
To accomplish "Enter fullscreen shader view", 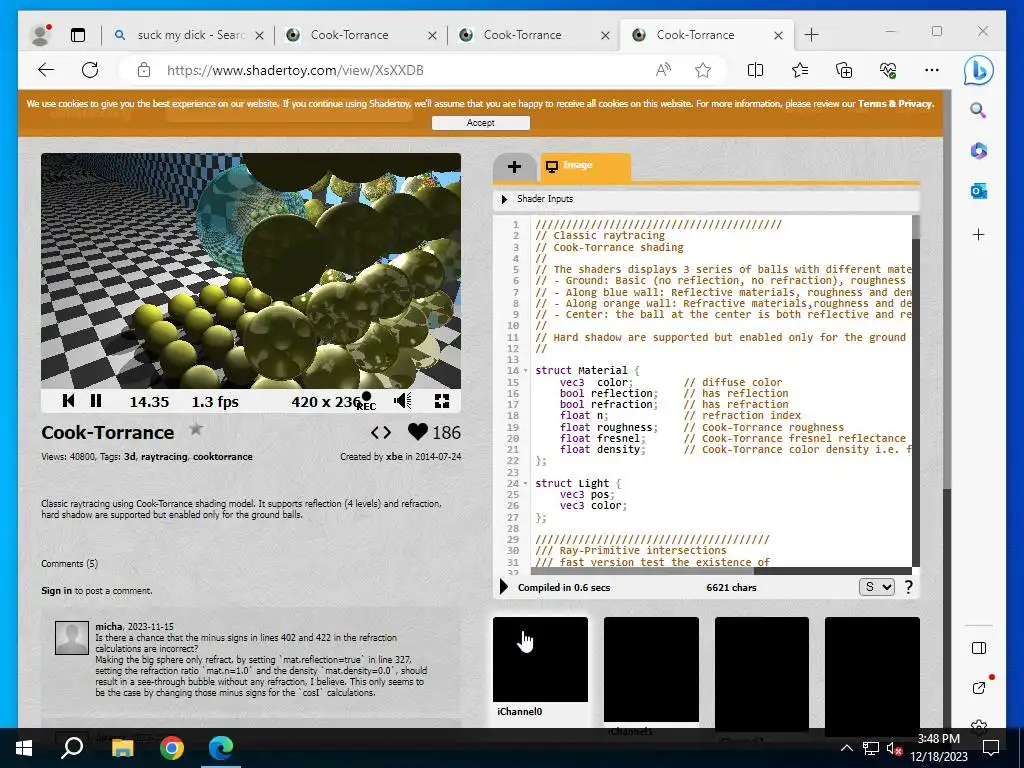I will (x=442, y=401).
